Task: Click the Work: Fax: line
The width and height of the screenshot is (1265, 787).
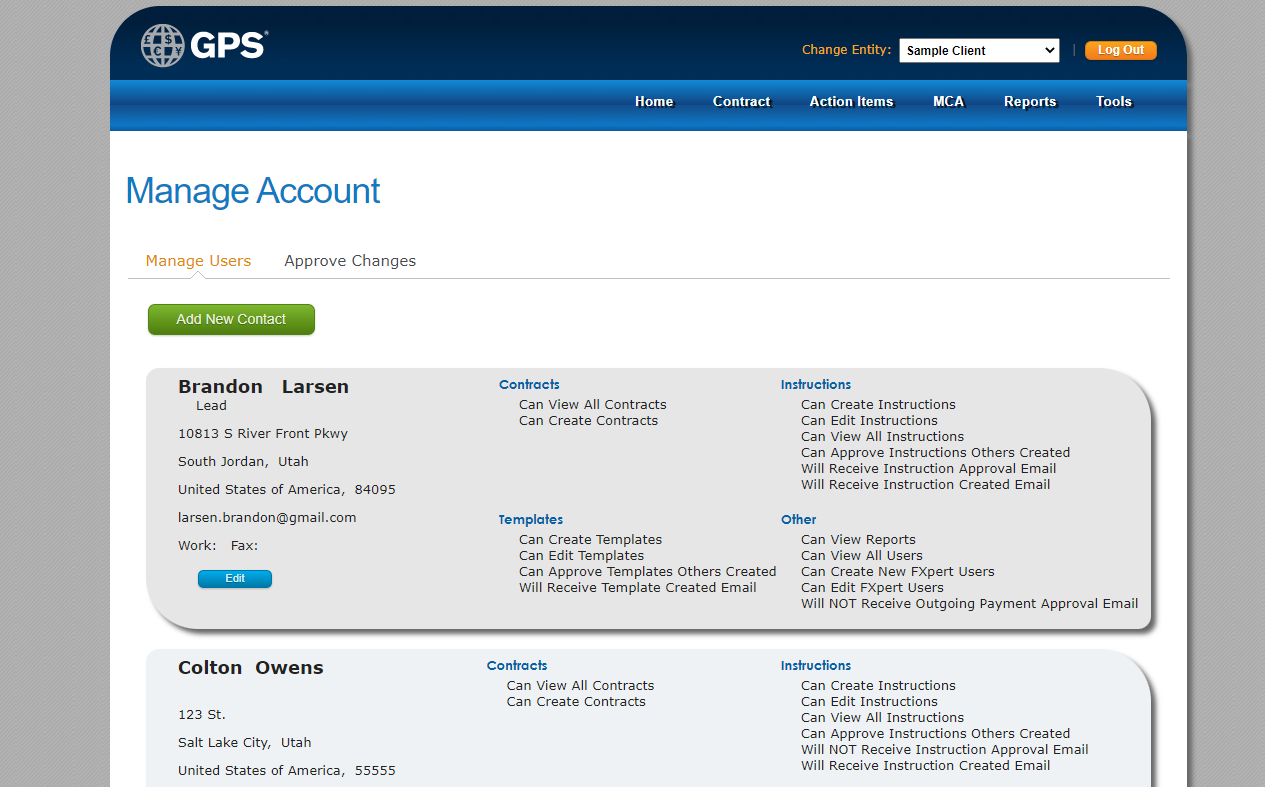Action: pos(218,546)
